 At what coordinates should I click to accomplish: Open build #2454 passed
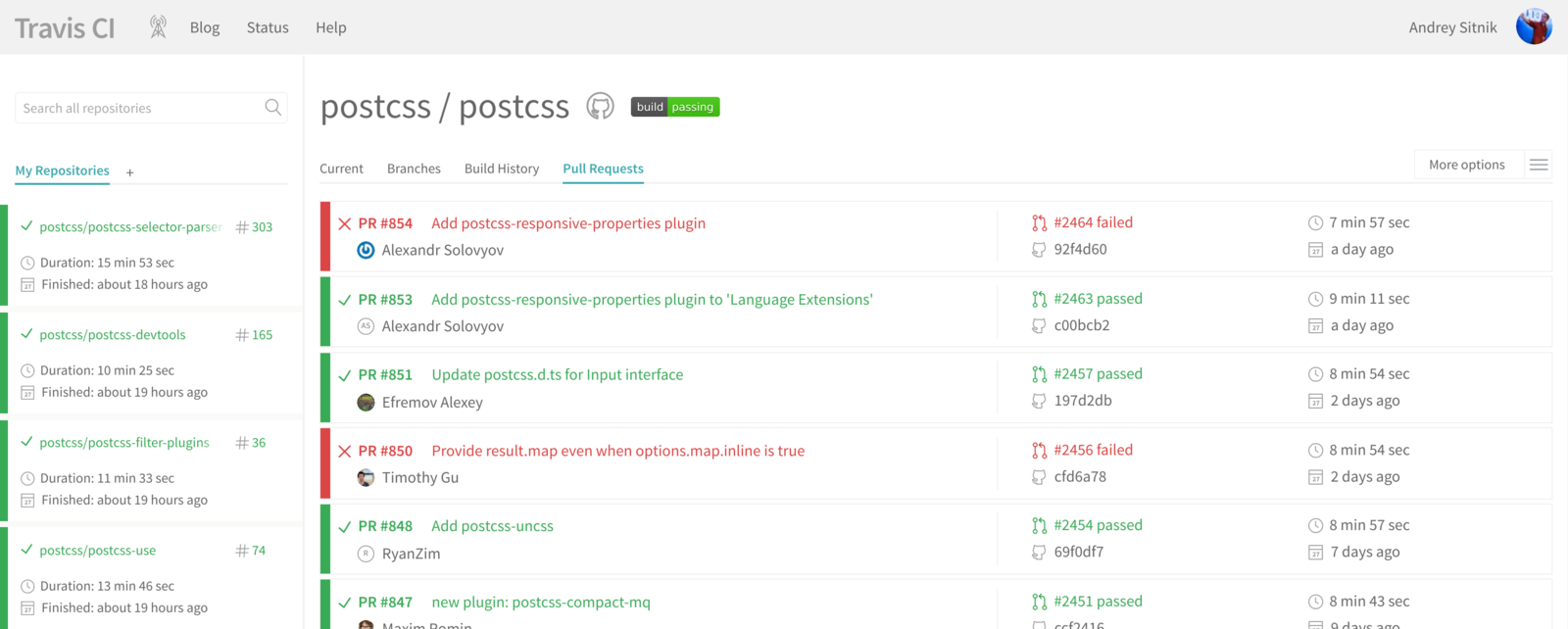[1098, 525]
